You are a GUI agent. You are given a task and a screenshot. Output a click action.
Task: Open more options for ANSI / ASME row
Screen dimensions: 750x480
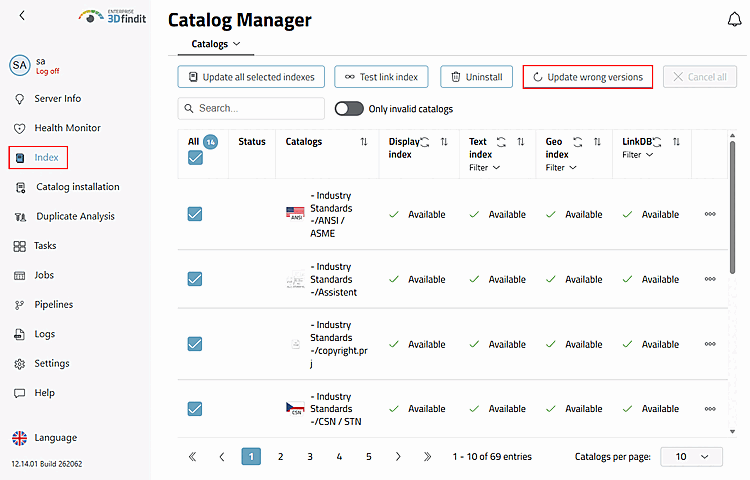click(x=710, y=214)
